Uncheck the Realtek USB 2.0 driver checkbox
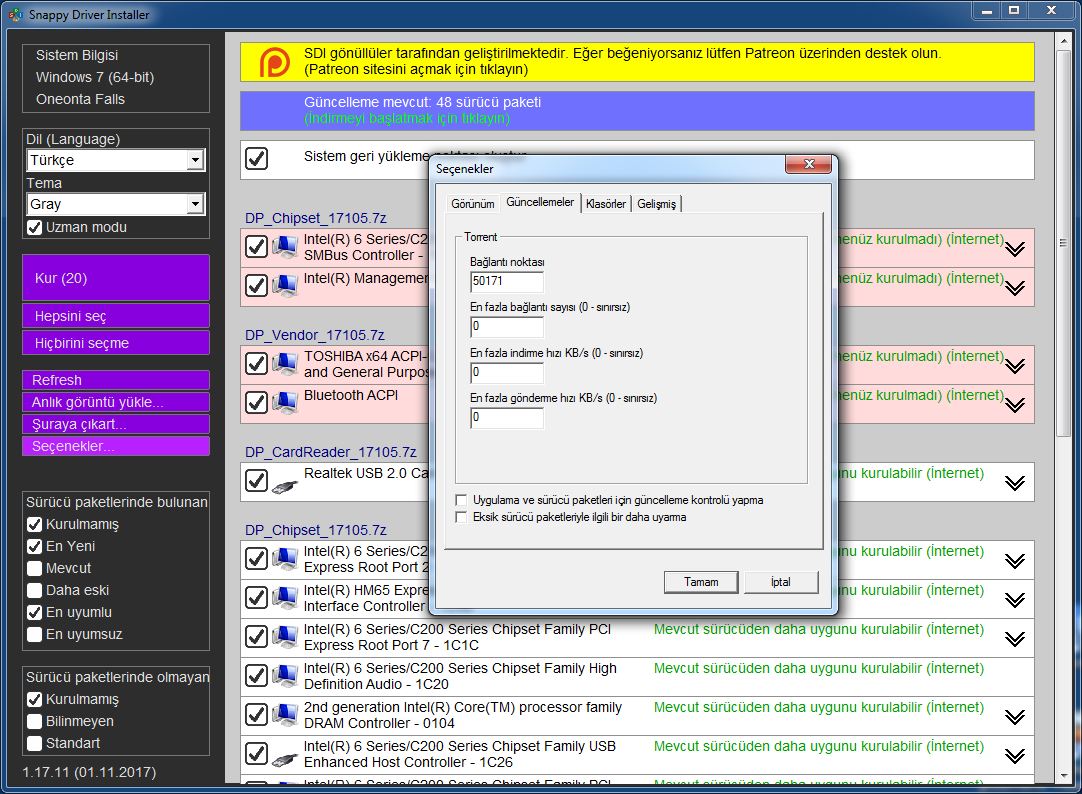 click(256, 480)
